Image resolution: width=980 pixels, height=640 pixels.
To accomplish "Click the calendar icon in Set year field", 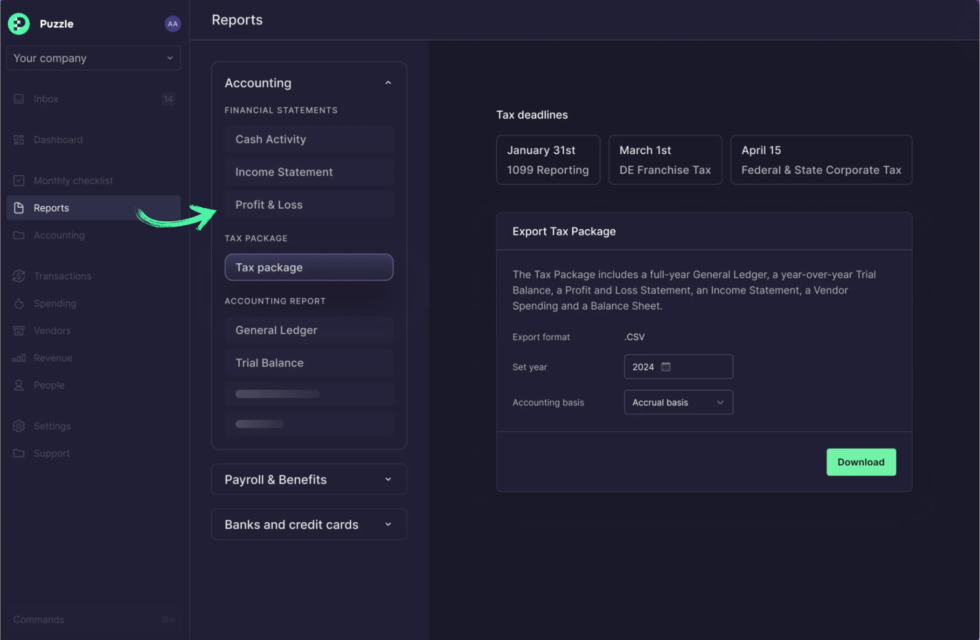I will 666,367.
